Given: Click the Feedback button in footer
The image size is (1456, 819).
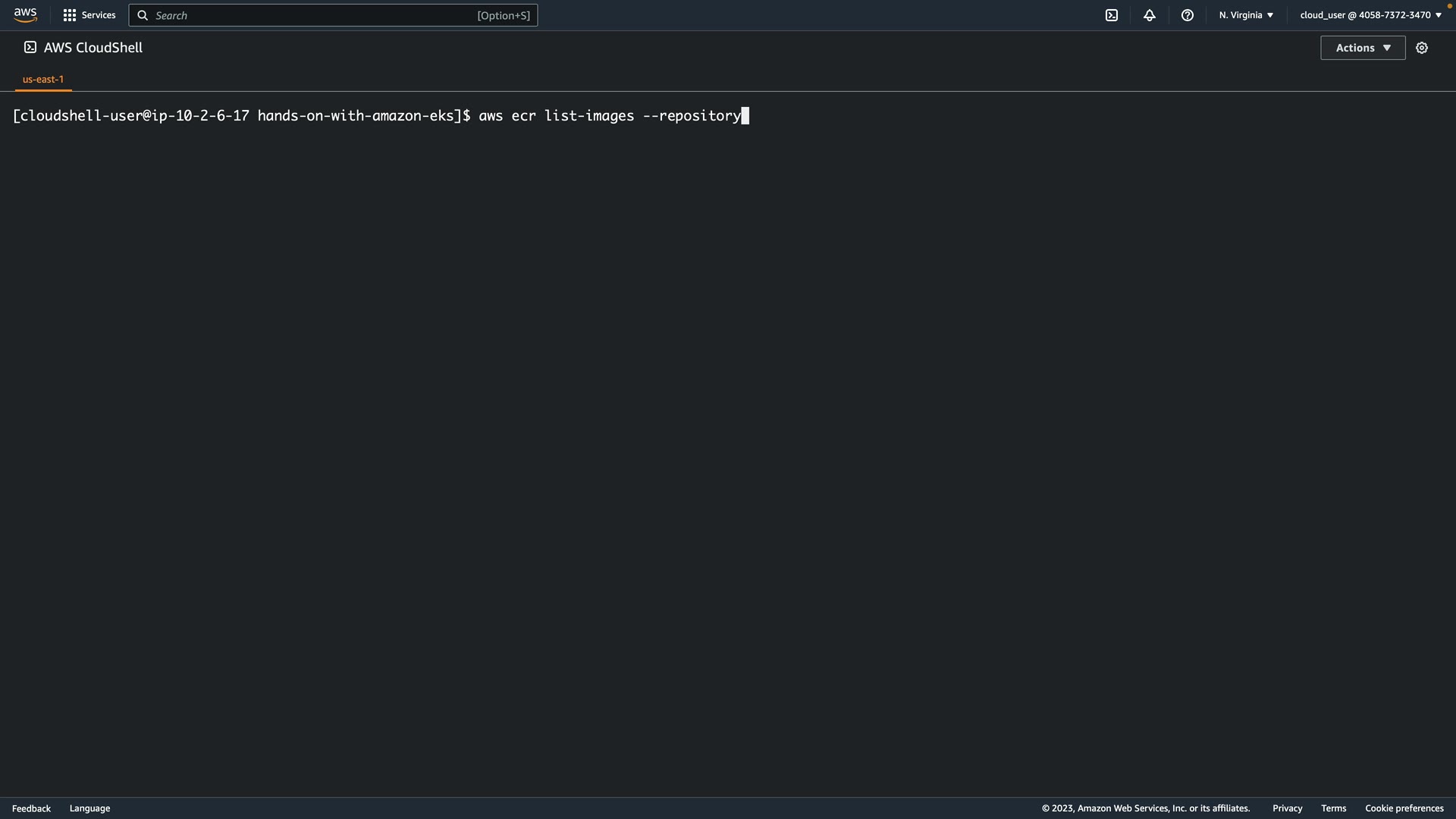Looking at the screenshot, I should 31,808.
